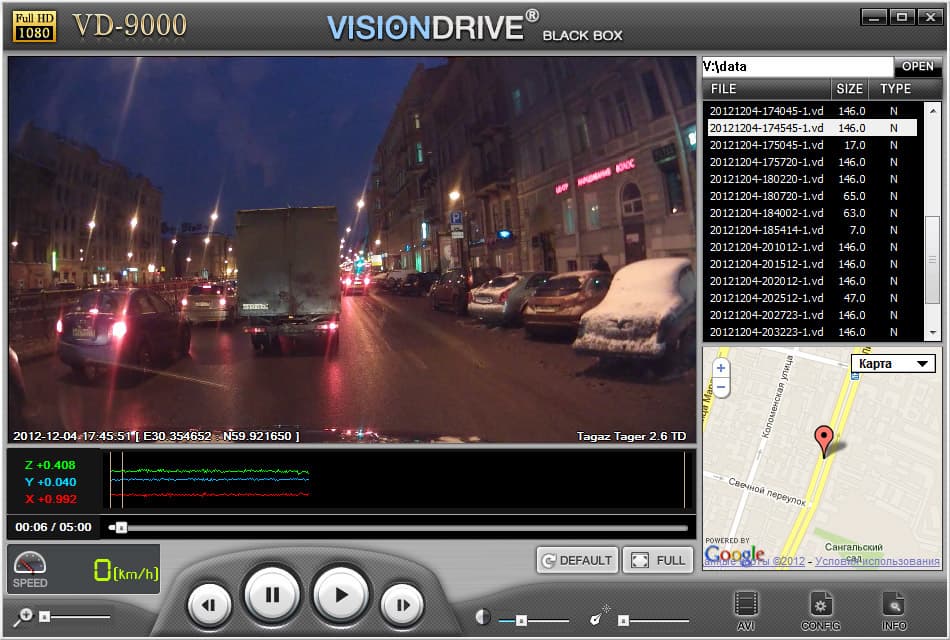This screenshot has height=640, width=950.
Task: Select file 20121204-202012-1.vd
Action: (x=812, y=281)
